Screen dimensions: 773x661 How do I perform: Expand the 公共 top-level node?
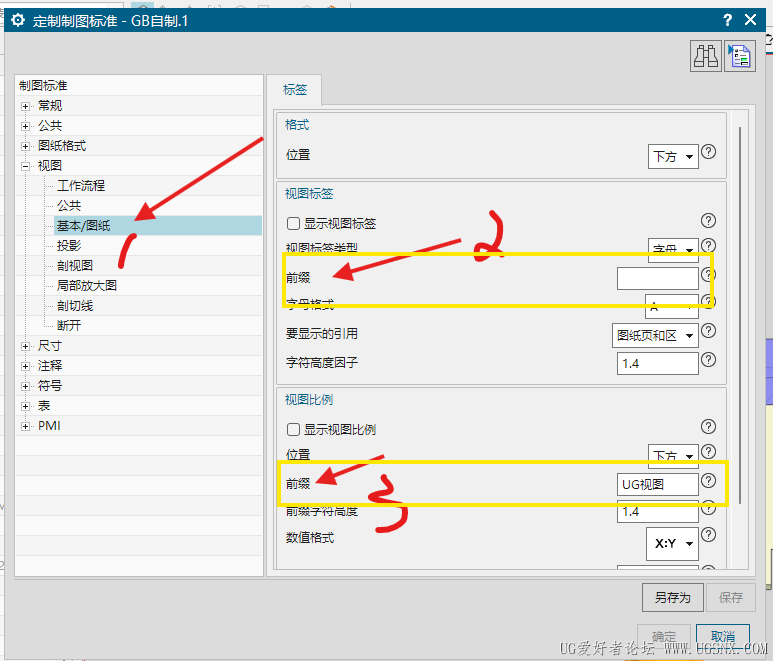coord(25,126)
